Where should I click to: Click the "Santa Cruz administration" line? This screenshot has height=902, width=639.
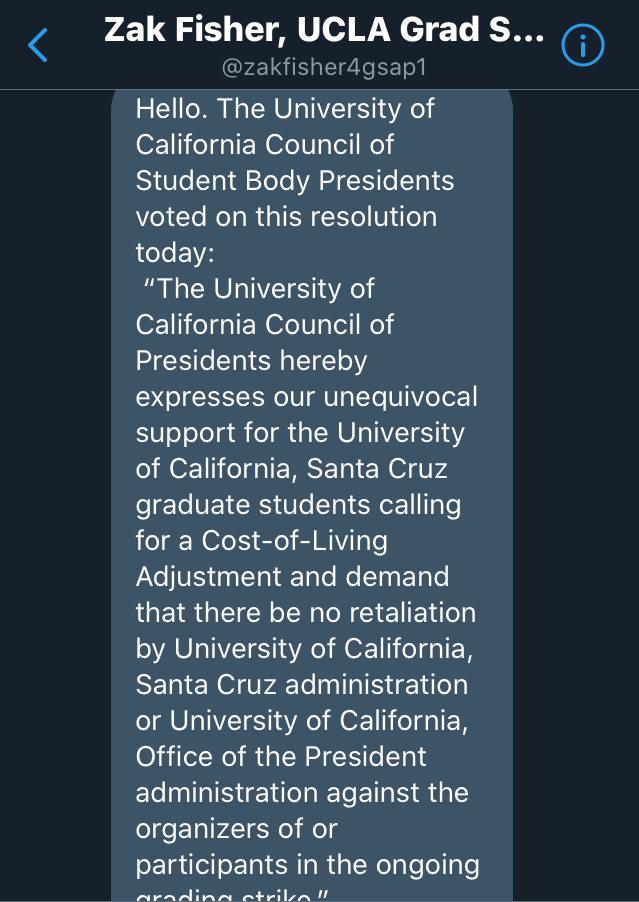[301, 685]
